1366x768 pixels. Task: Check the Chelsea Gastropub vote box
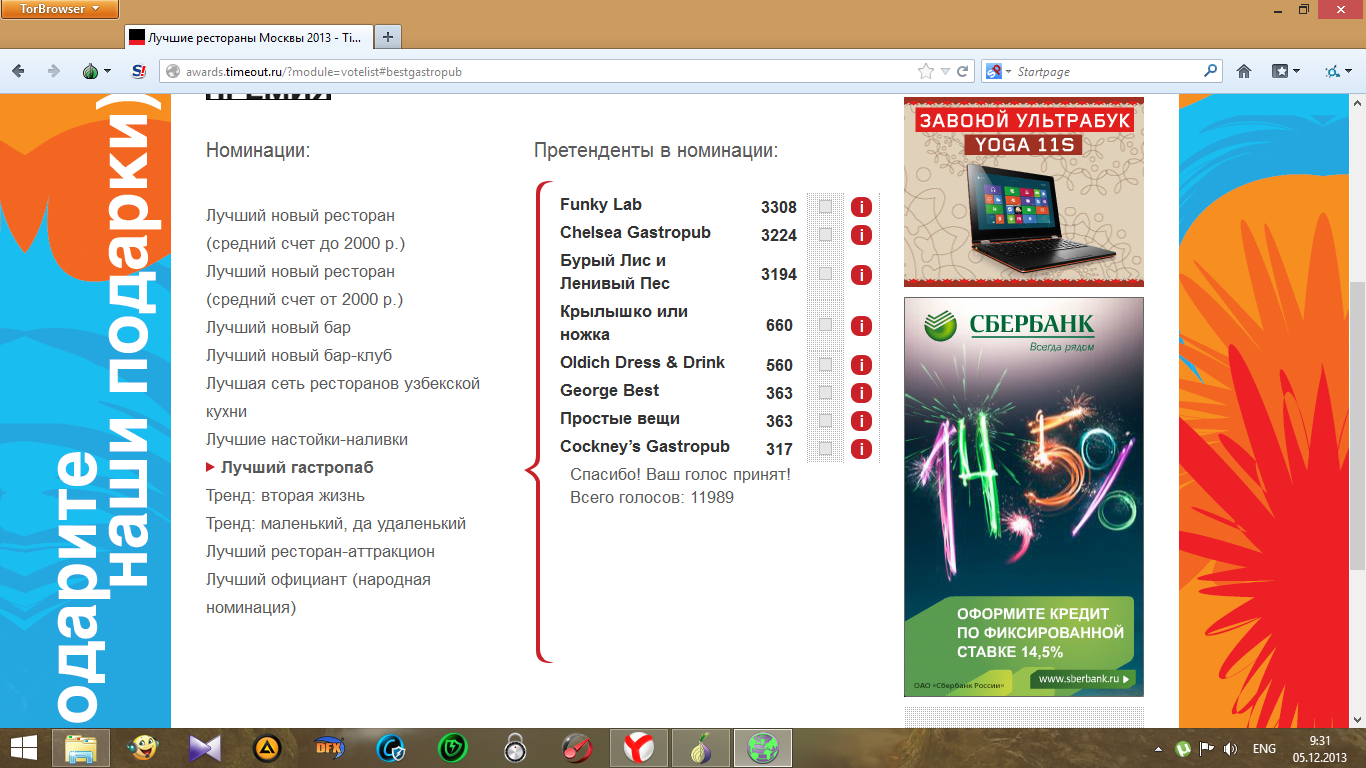(825, 235)
